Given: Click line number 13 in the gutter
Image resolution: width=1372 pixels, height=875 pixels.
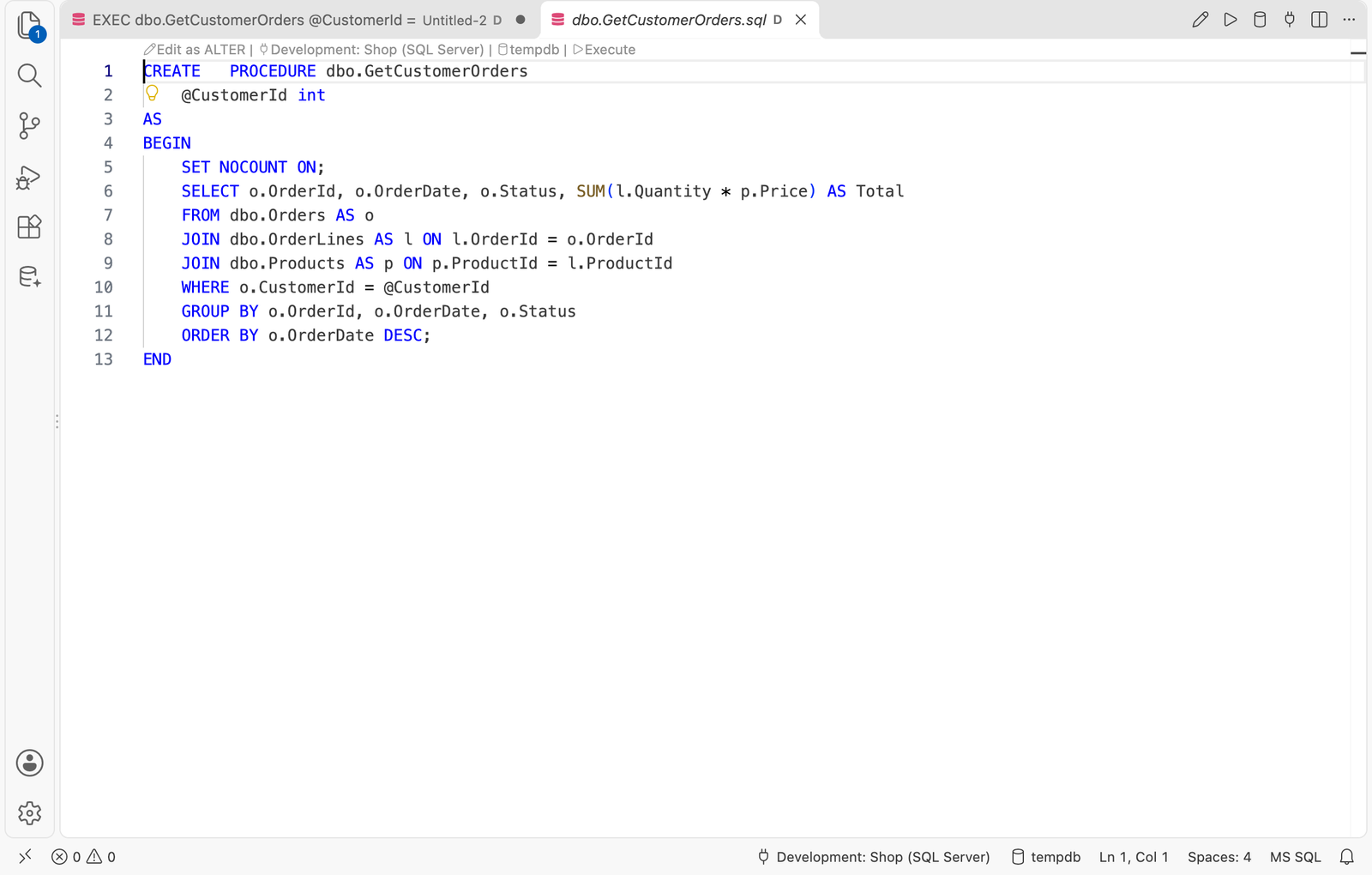Looking at the screenshot, I should point(104,359).
